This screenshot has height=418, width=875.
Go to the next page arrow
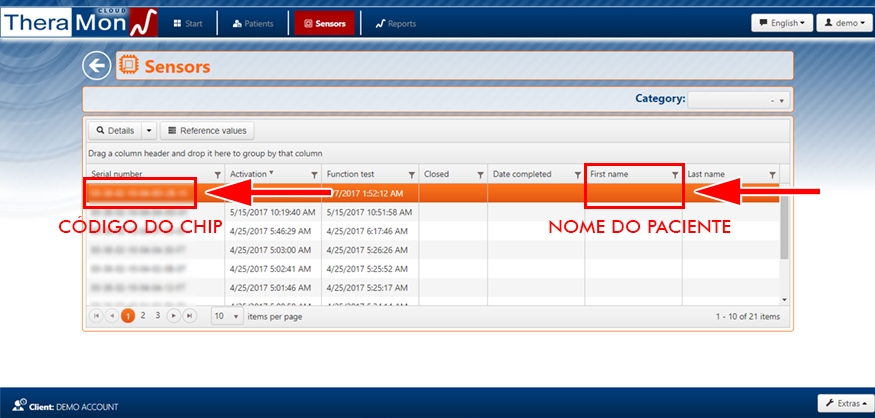click(174, 316)
